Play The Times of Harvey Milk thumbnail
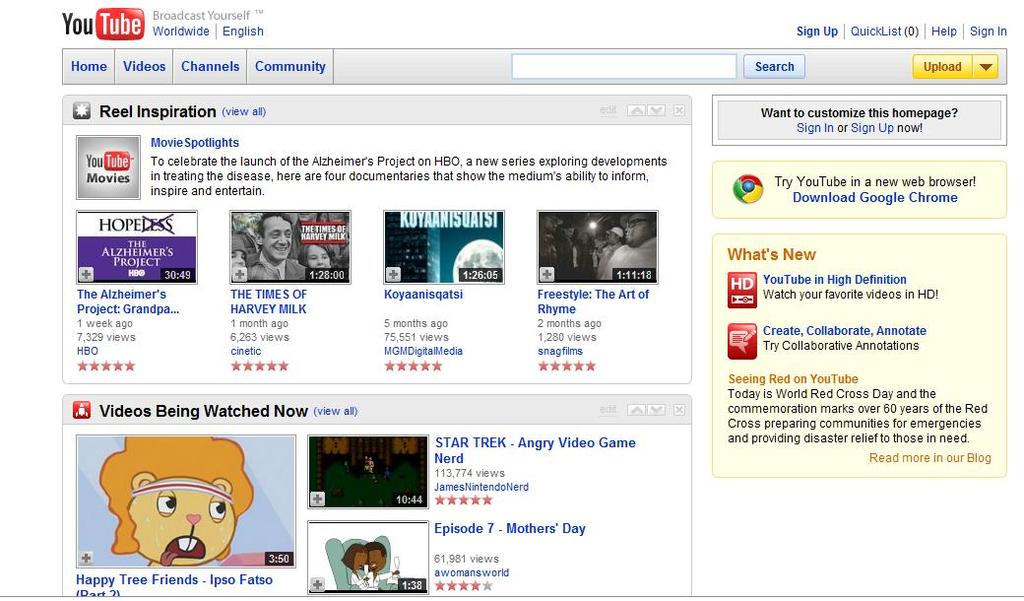This screenshot has width=1024, height=601. pyautogui.click(x=290, y=247)
